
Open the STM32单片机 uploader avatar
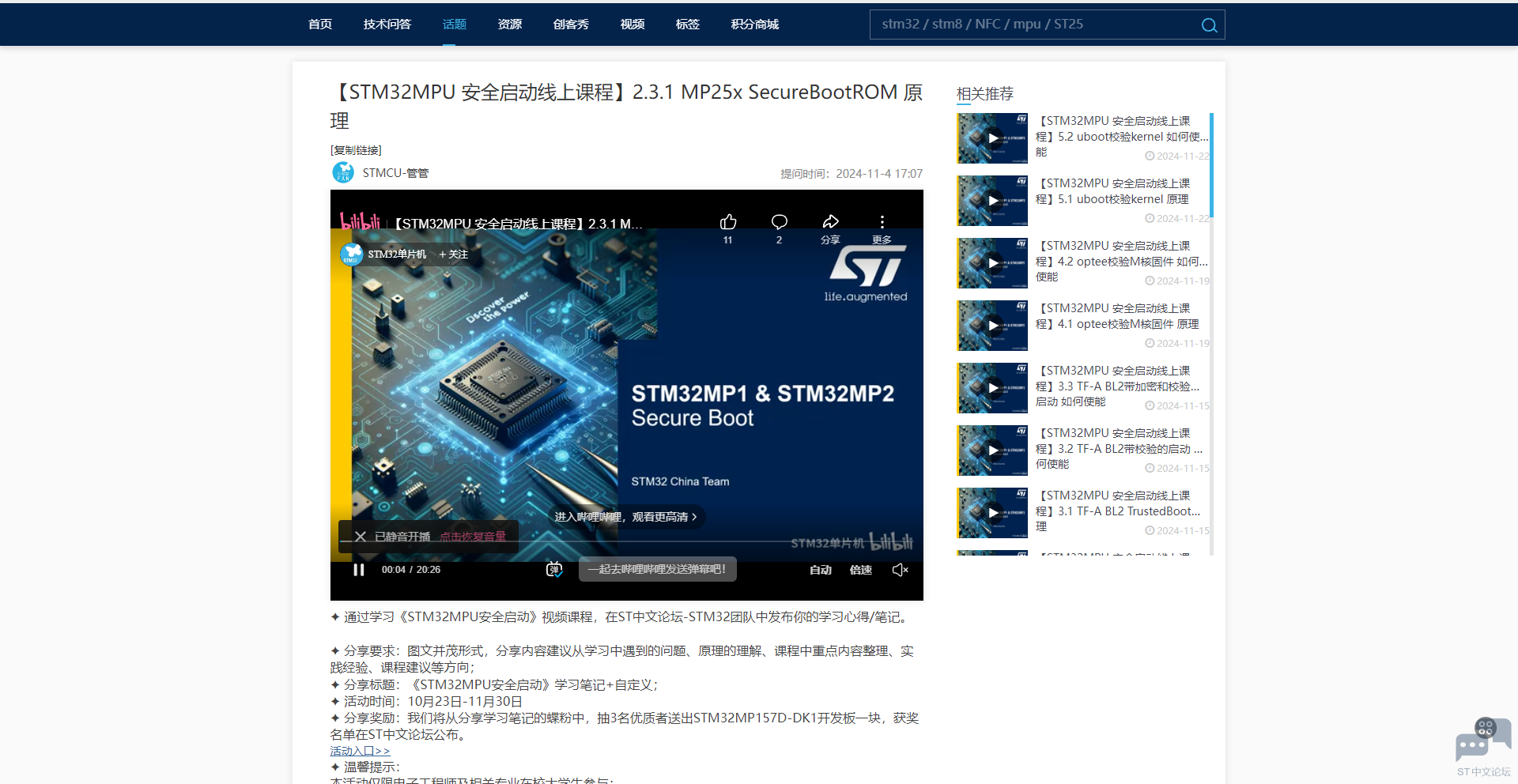click(x=351, y=254)
